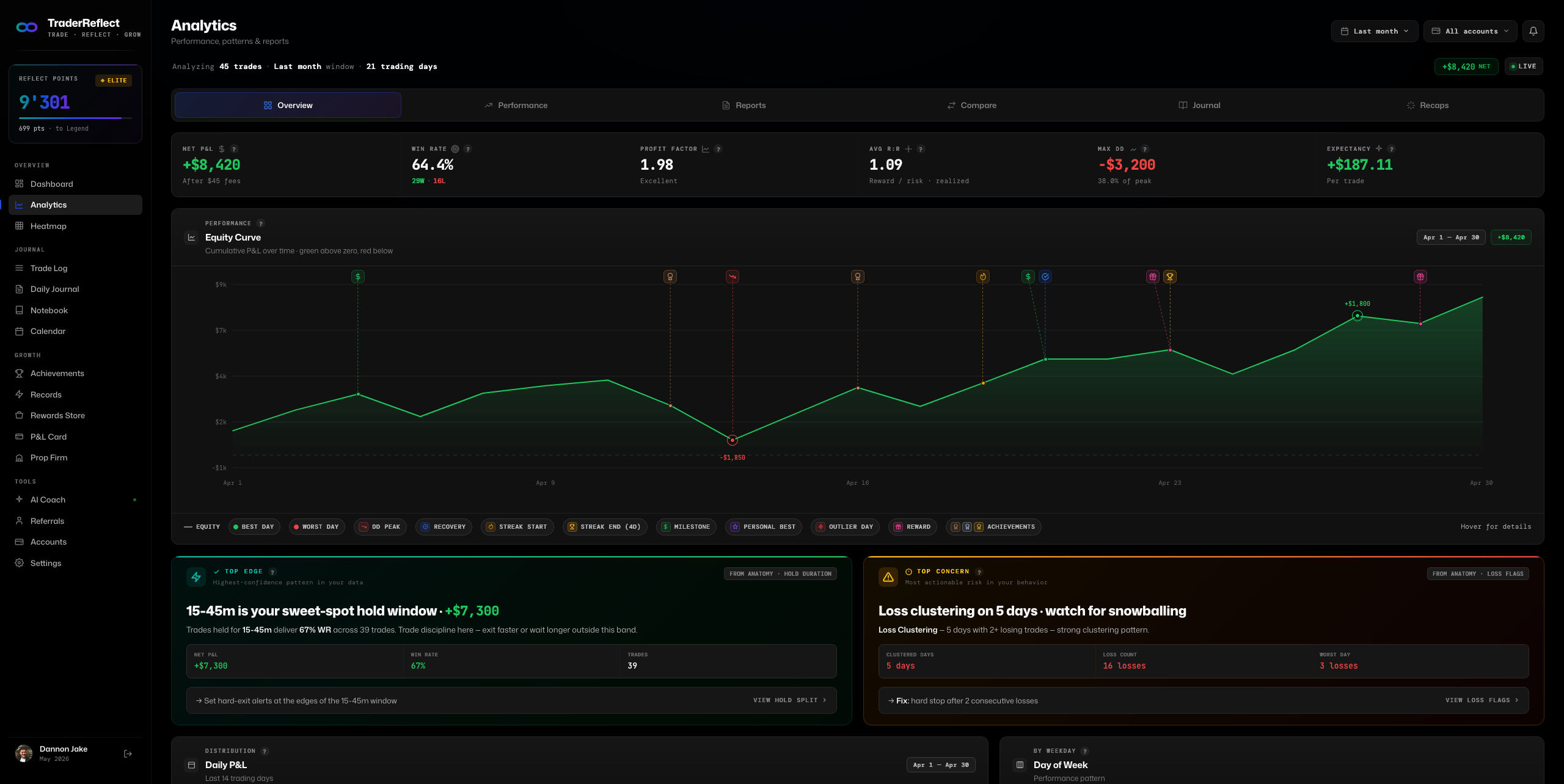Click the +$8,420 NET badge in header
The image size is (1564, 784).
(x=1466, y=67)
